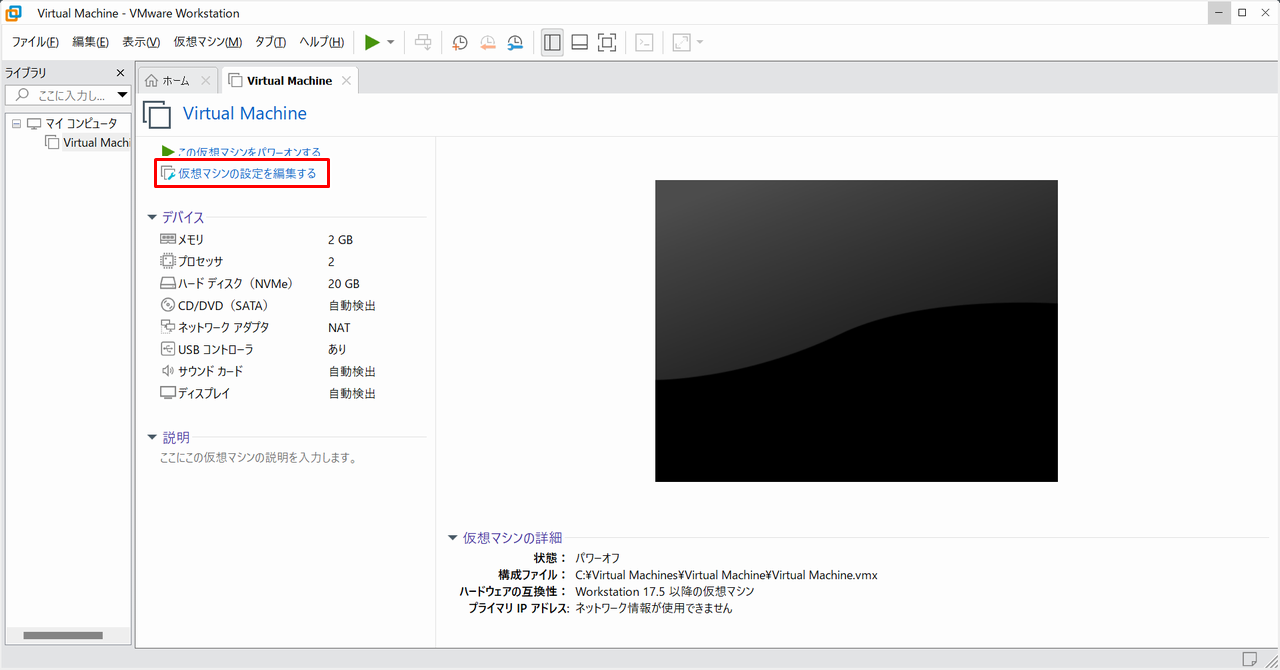Toggle the thumbnail bar view icon
Image resolution: width=1280 pixels, height=670 pixels.
[579, 42]
